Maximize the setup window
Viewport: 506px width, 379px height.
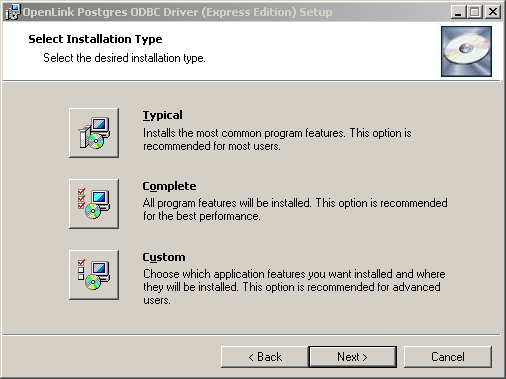click(x=475, y=12)
